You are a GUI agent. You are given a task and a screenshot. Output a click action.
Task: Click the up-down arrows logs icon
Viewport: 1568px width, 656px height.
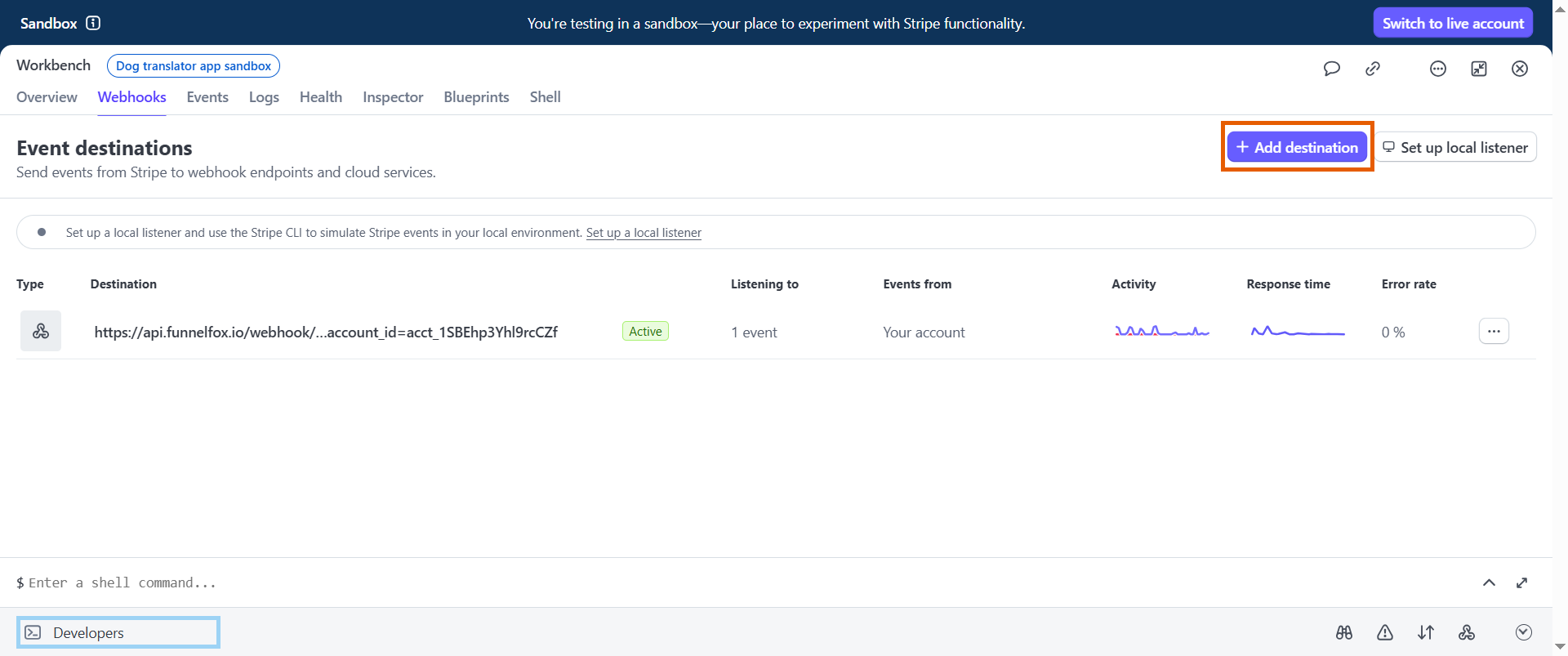(x=1426, y=632)
